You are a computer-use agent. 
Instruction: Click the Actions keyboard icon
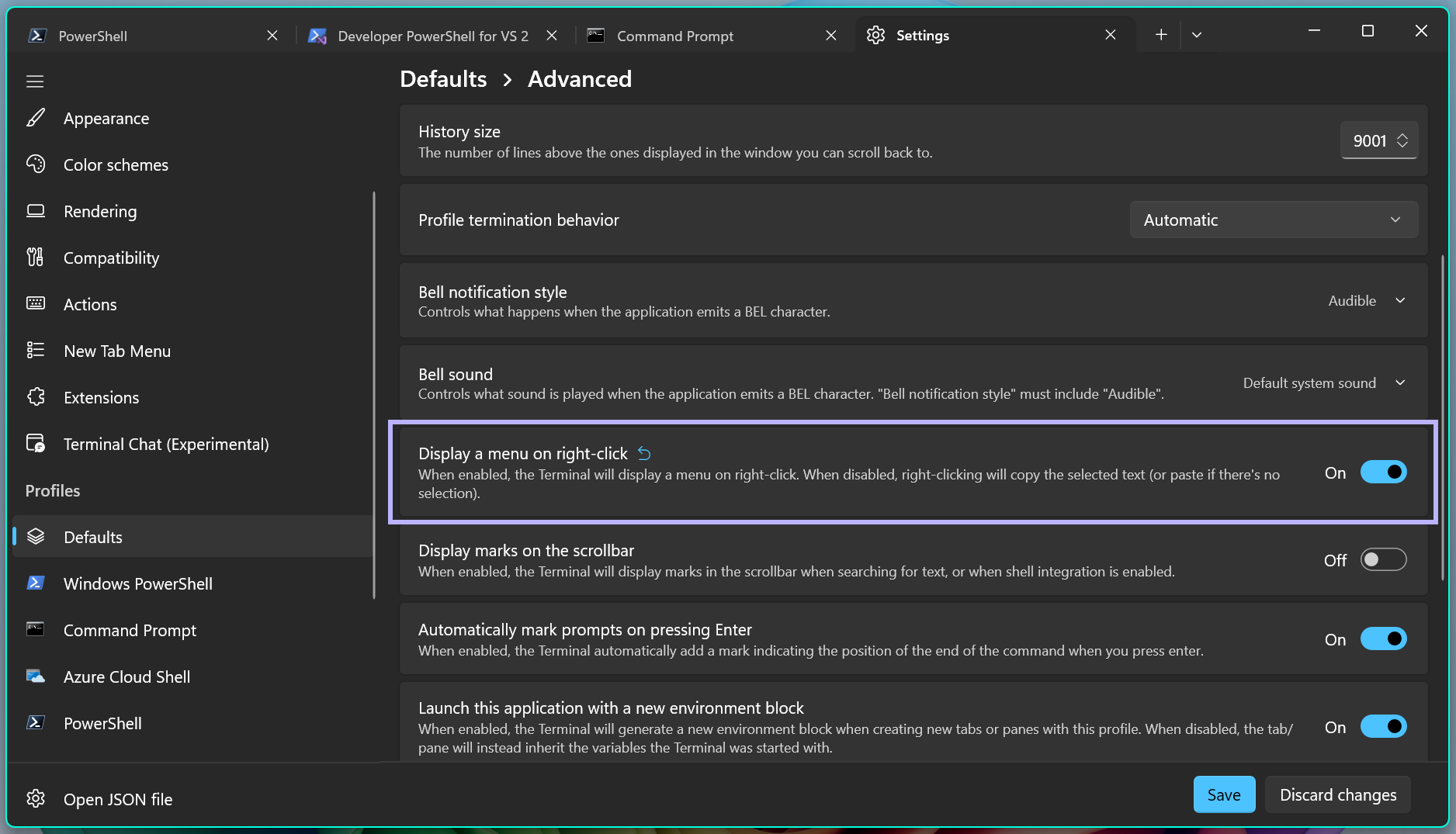[x=36, y=303]
